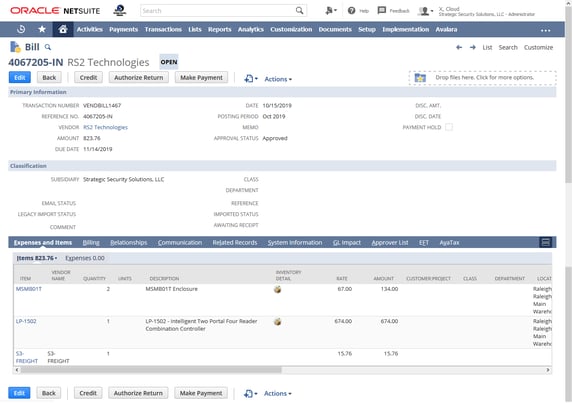The image size is (572, 415).
Task: Open the Create New icon menu
Action: (331, 11)
